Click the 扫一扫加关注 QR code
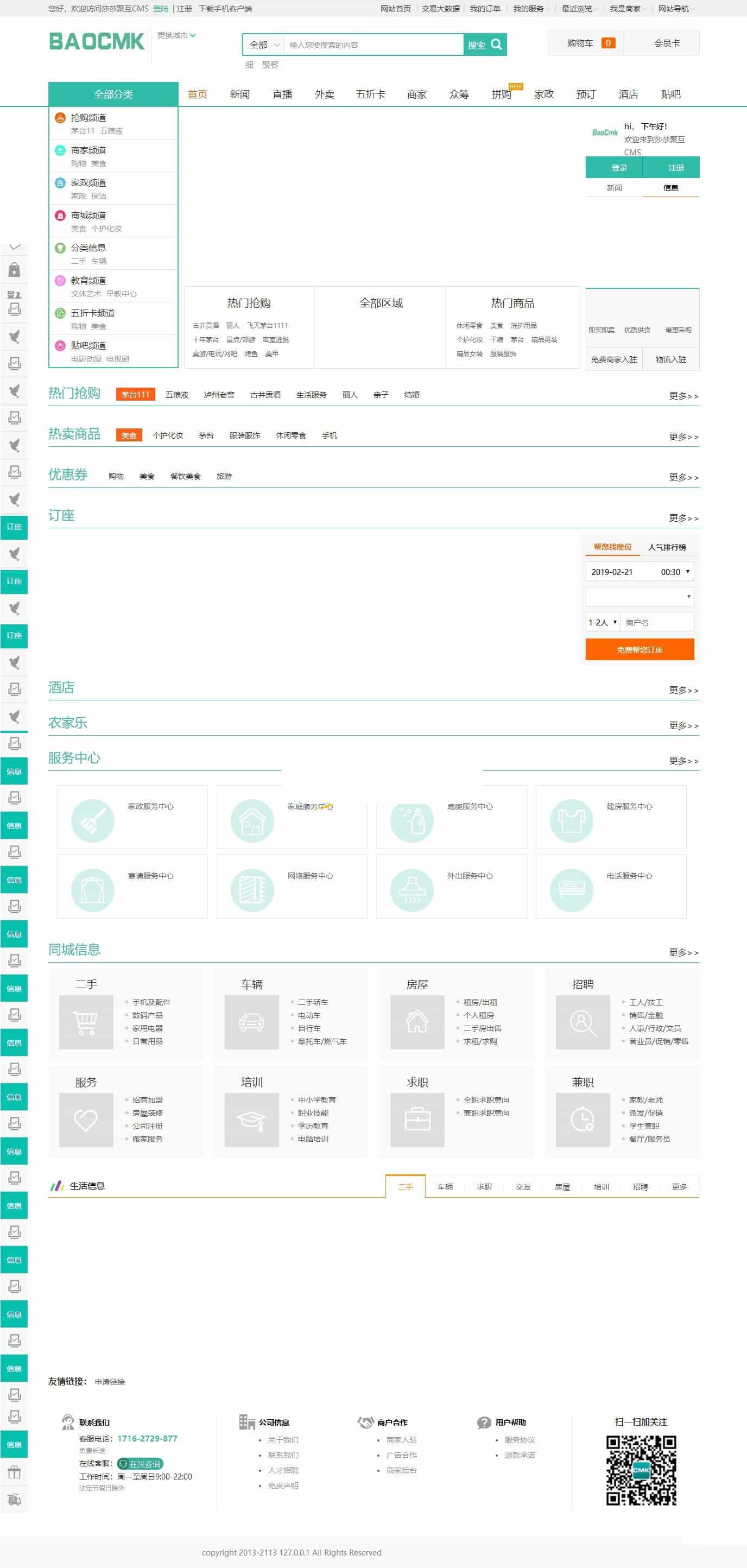 pyautogui.click(x=641, y=1470)
